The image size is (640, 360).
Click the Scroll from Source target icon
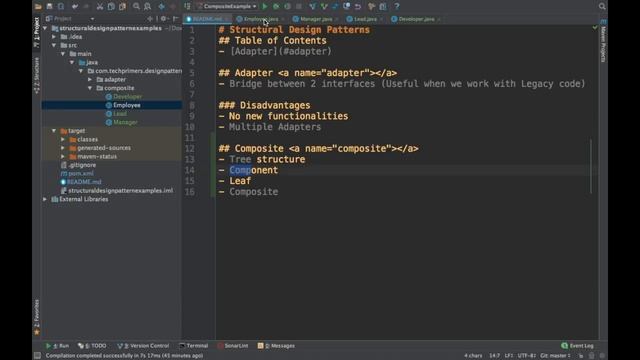coord(150,19)
